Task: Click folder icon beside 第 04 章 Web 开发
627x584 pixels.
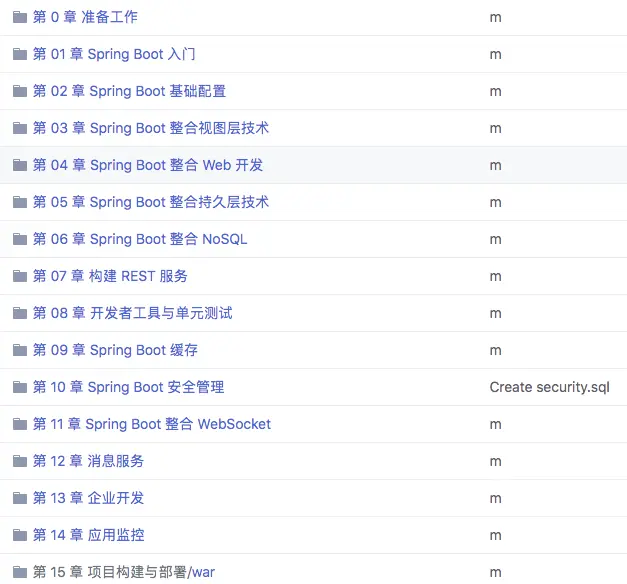Action: click(x=20, y=165)
